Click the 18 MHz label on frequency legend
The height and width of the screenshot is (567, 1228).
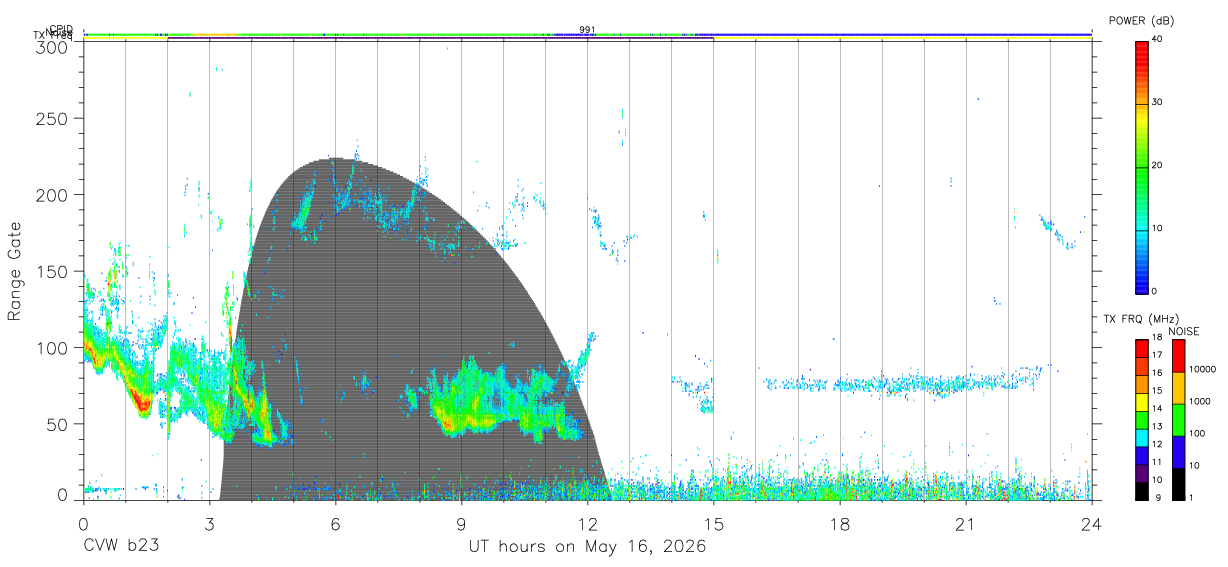(1157, 337)
